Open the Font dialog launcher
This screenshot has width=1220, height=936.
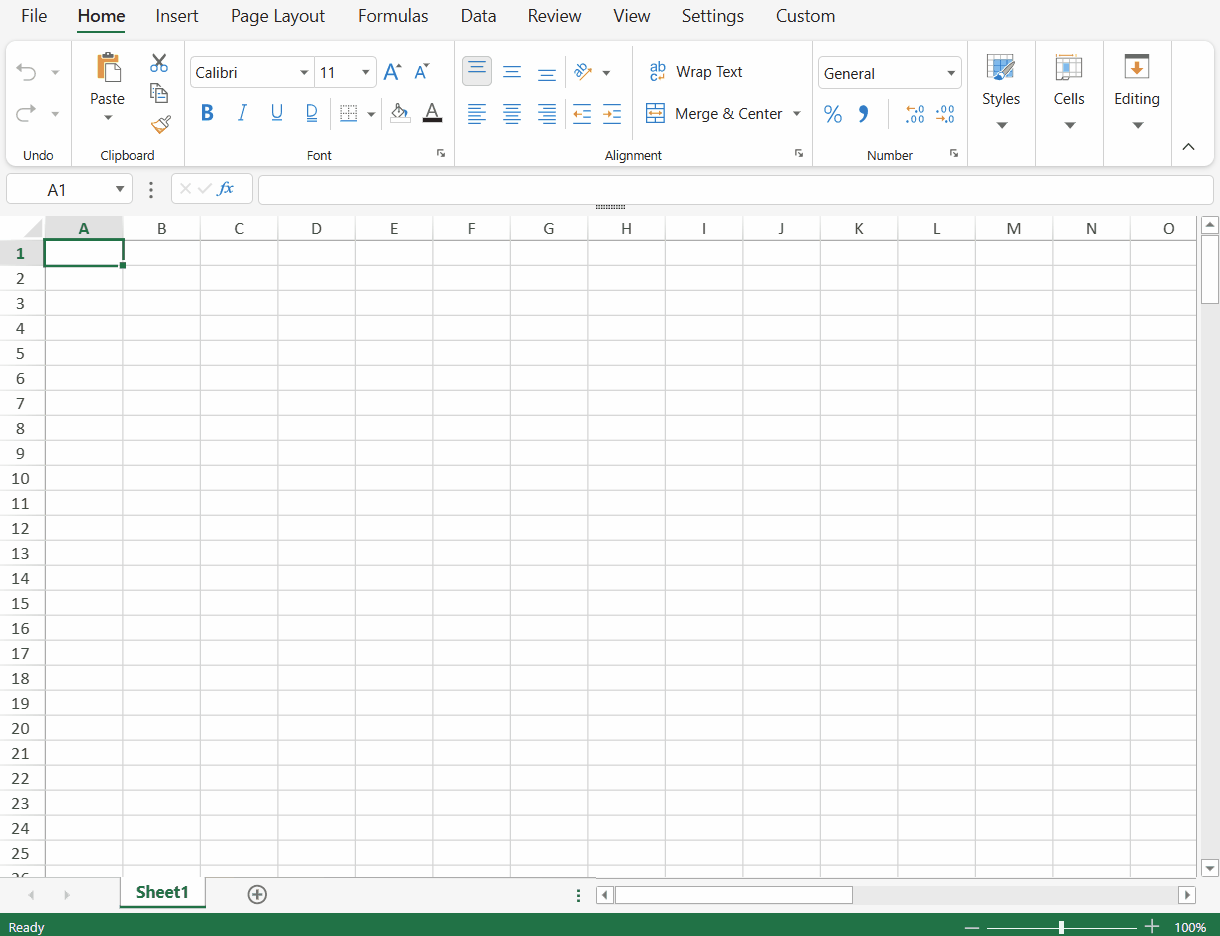[441, 153]
